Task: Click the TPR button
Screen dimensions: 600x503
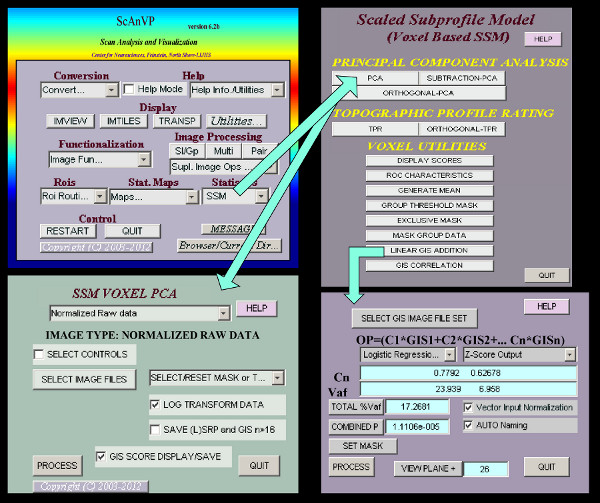Action: (x=375, y=129)
